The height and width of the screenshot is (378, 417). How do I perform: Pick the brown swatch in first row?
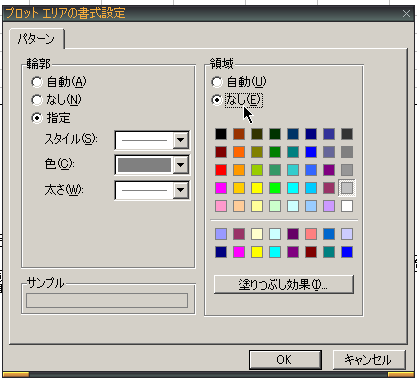tap(239, 134)
